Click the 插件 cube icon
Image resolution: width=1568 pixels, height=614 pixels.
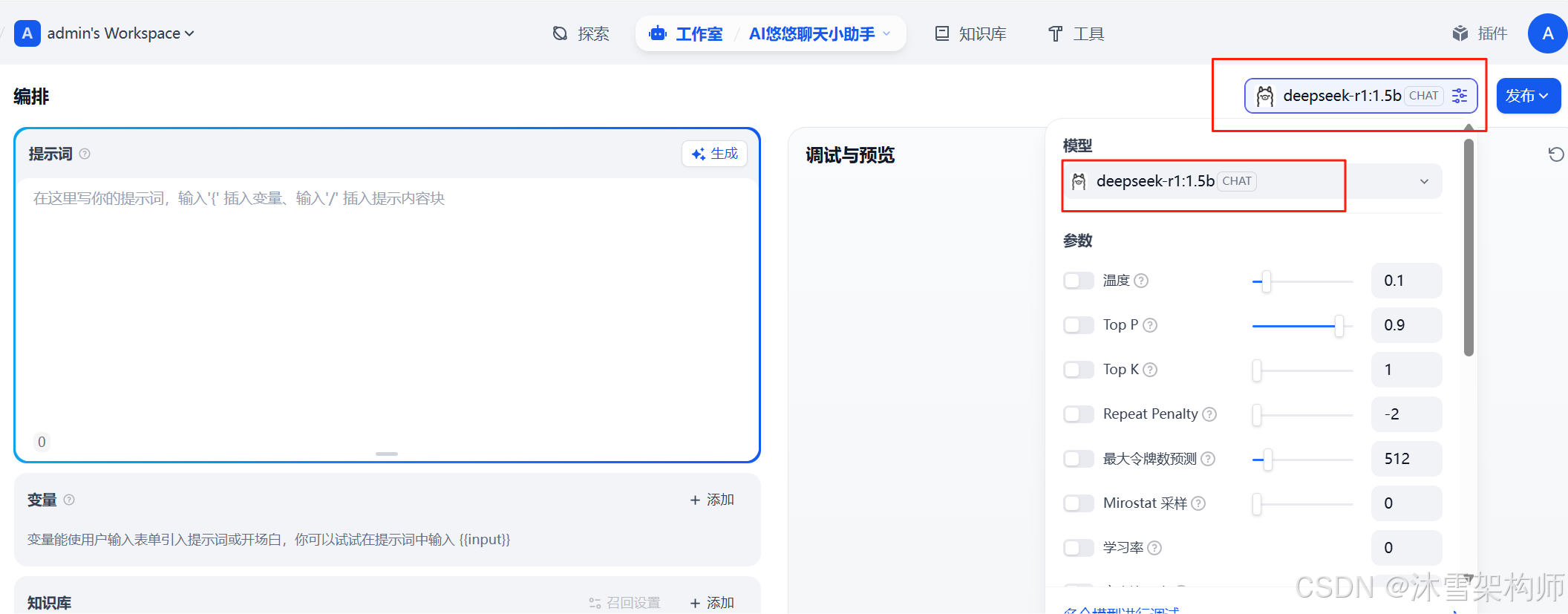pyautogui.click(x=1460, y=33)
